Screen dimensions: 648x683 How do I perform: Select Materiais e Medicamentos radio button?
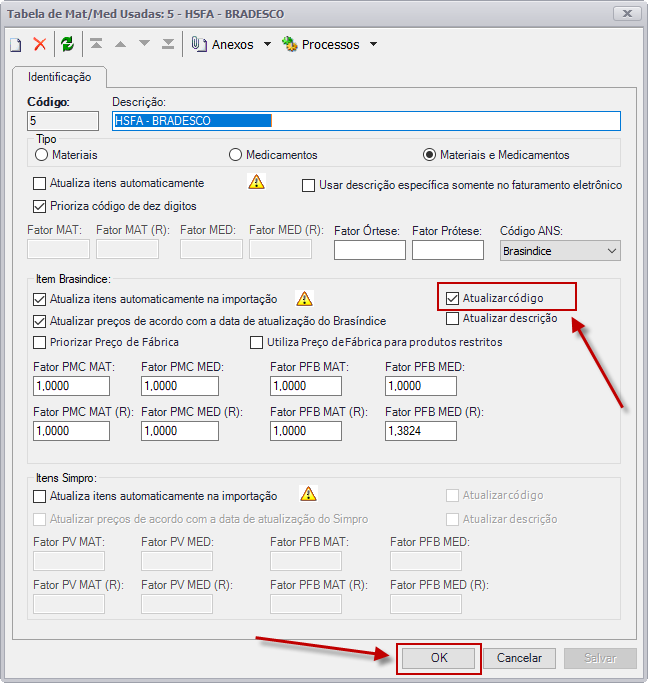pyautogui.click(x=429, y=155)
